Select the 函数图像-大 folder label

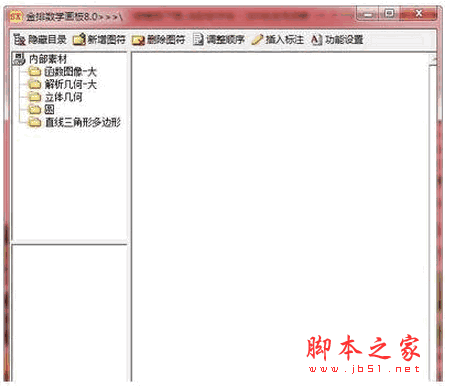tap(70, 72)
